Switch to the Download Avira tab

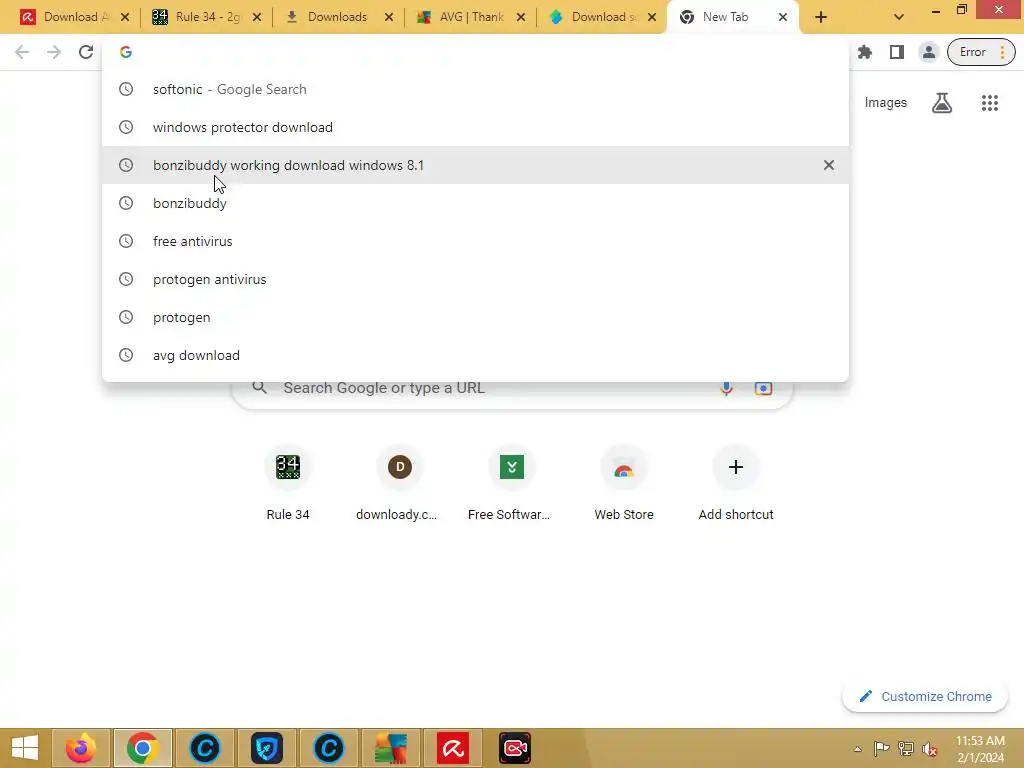(x=65, y=17)
